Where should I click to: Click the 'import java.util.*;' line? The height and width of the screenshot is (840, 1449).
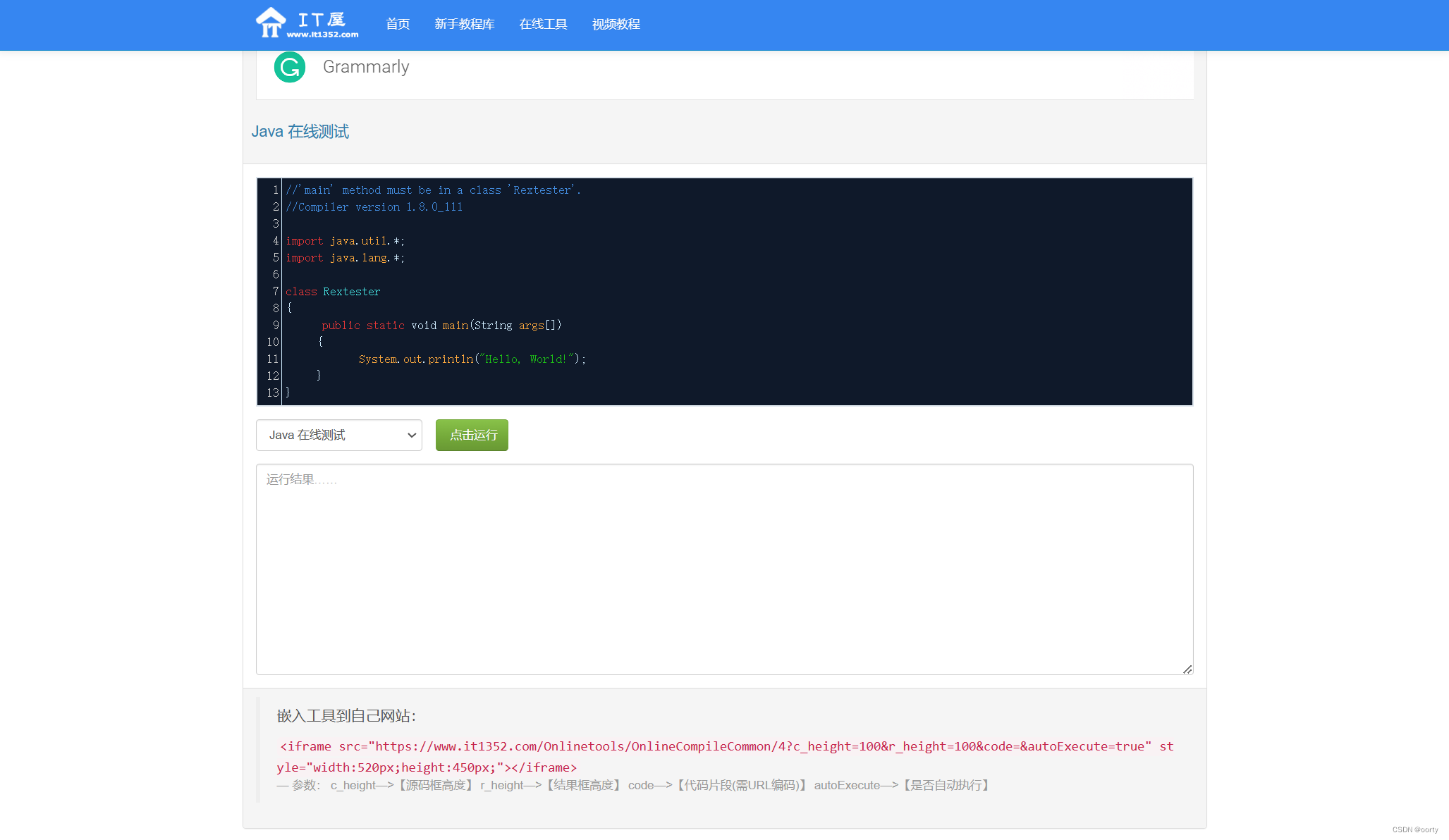click(x=346, y=241)
